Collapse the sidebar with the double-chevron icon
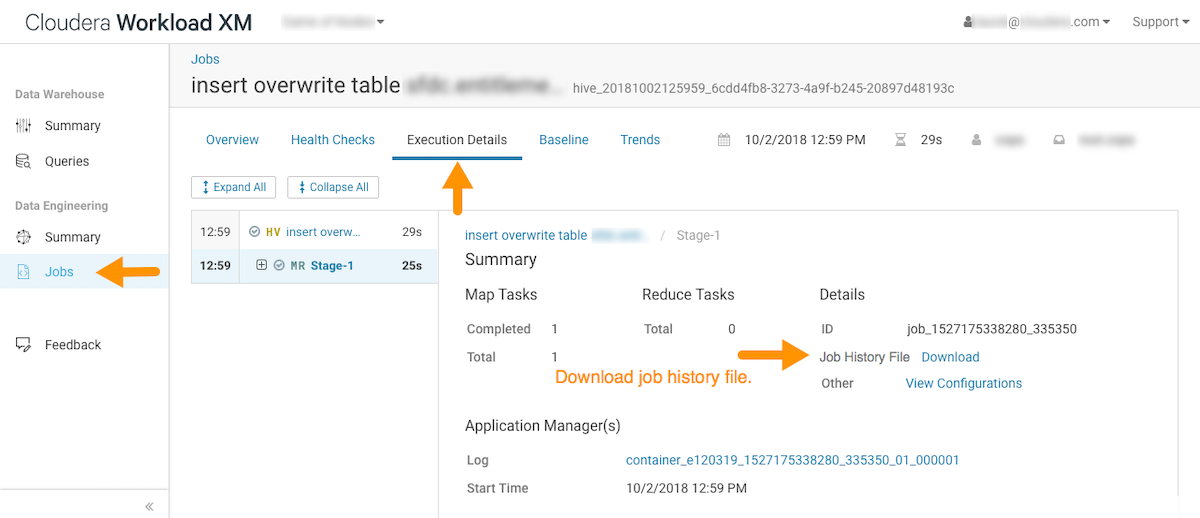This screenshot has width=1200, height=518. [149, 506]
